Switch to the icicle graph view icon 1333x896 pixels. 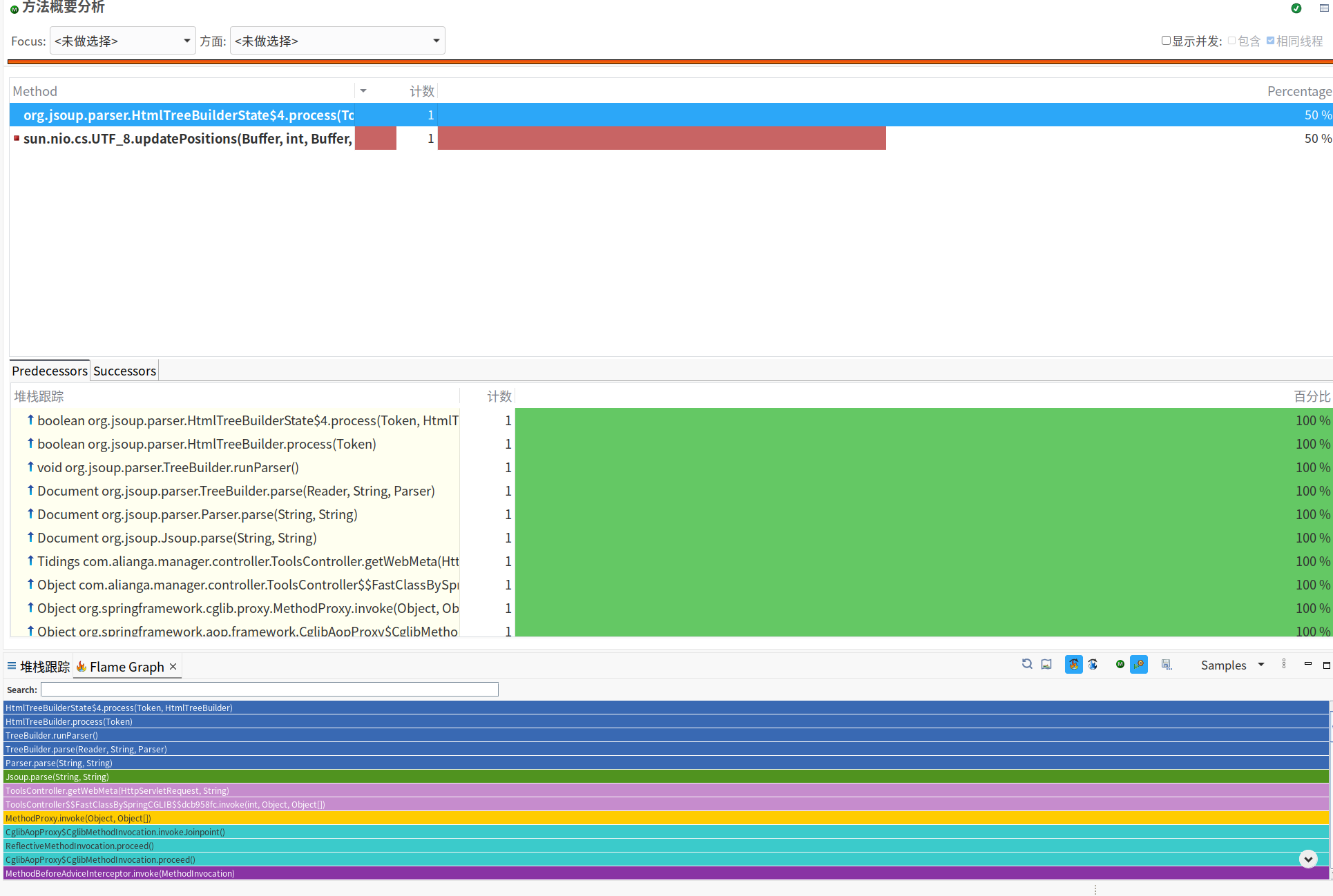click(x=1093, y=665)
